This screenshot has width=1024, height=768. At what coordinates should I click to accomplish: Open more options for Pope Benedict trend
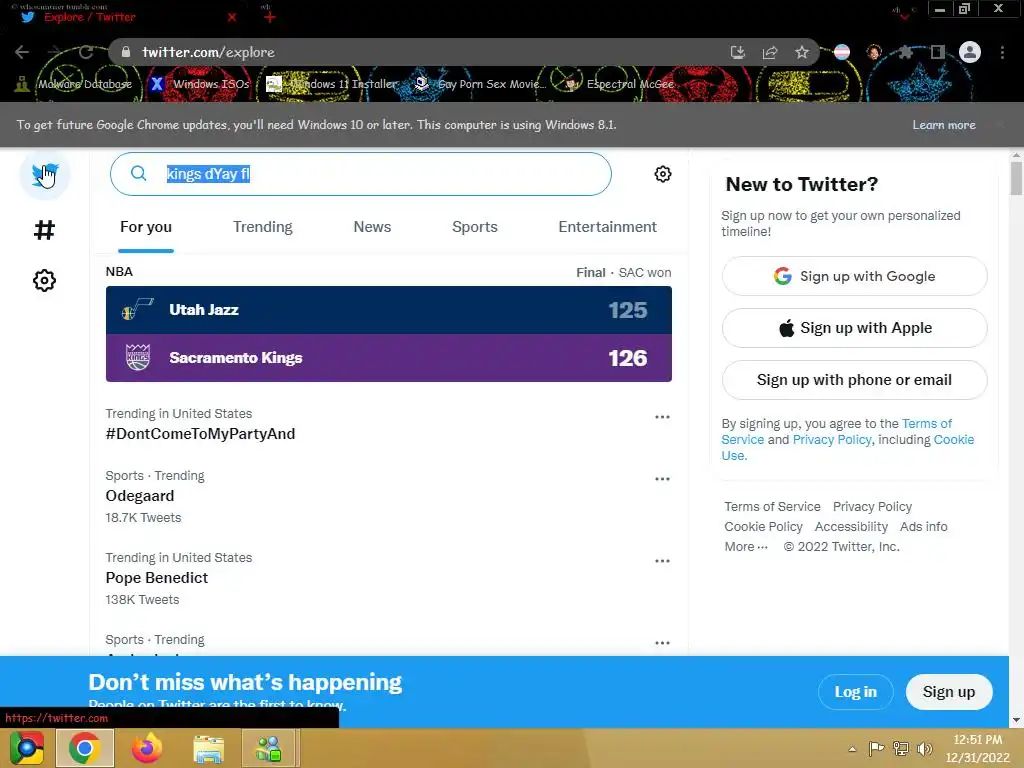click(x=662, y=561)
